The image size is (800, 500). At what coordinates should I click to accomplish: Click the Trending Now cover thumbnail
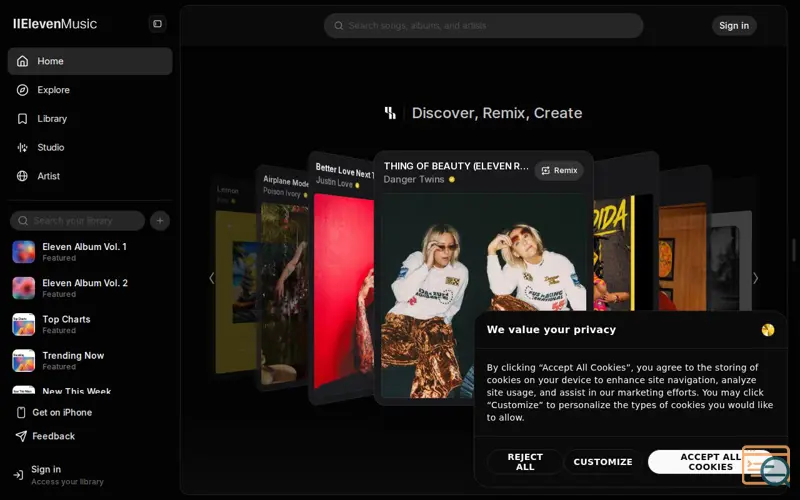tap(23, 361)
